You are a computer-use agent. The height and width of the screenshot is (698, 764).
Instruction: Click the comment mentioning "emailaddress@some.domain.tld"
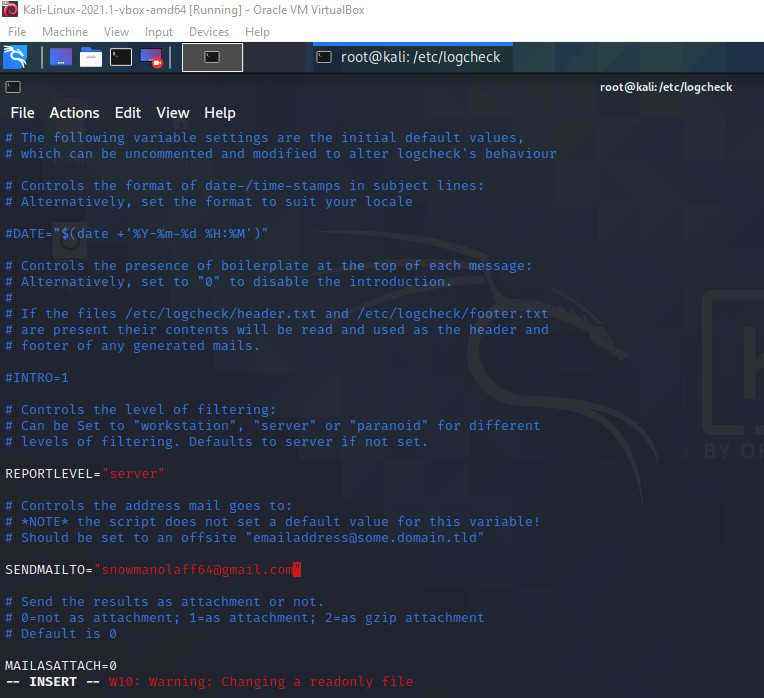[x=245, y=538]
